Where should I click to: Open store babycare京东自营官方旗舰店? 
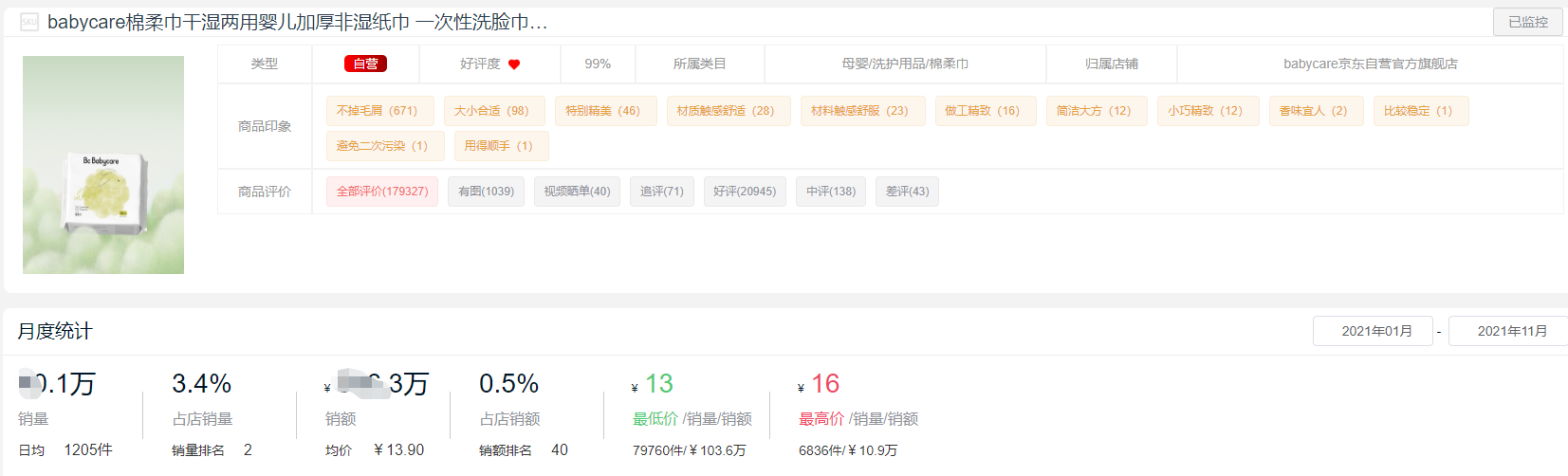[1370, 64]
